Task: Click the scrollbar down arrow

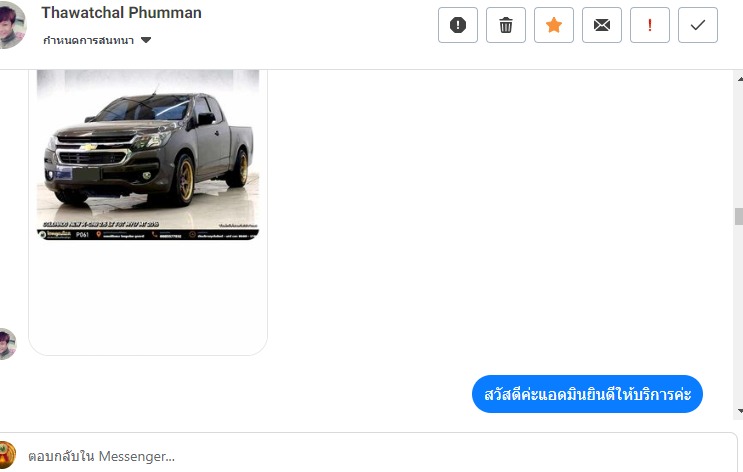Action: (x=739, y=411)
